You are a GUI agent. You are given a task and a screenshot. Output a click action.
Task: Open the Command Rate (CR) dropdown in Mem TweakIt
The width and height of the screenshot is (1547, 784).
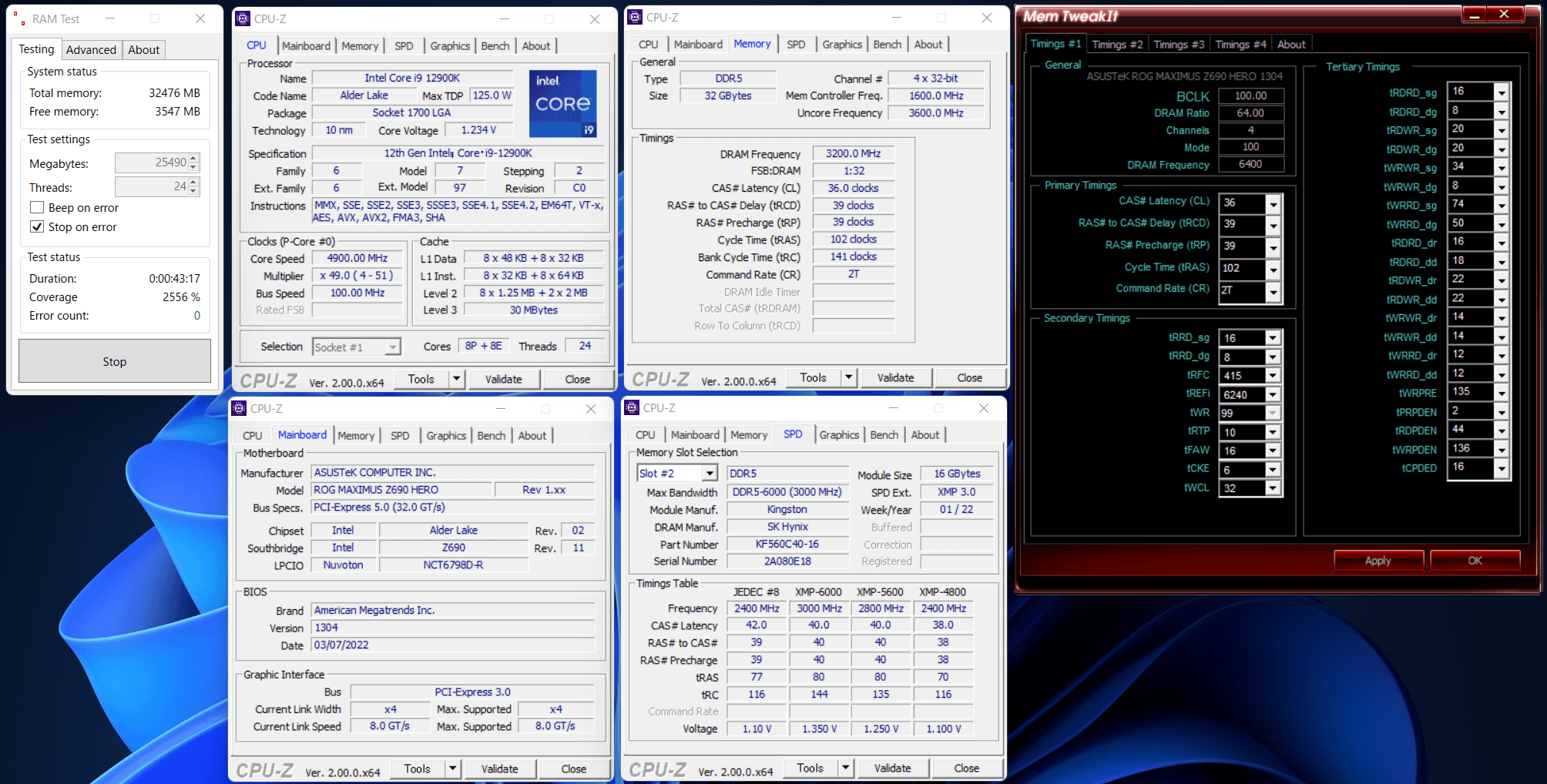point(1273,292)
